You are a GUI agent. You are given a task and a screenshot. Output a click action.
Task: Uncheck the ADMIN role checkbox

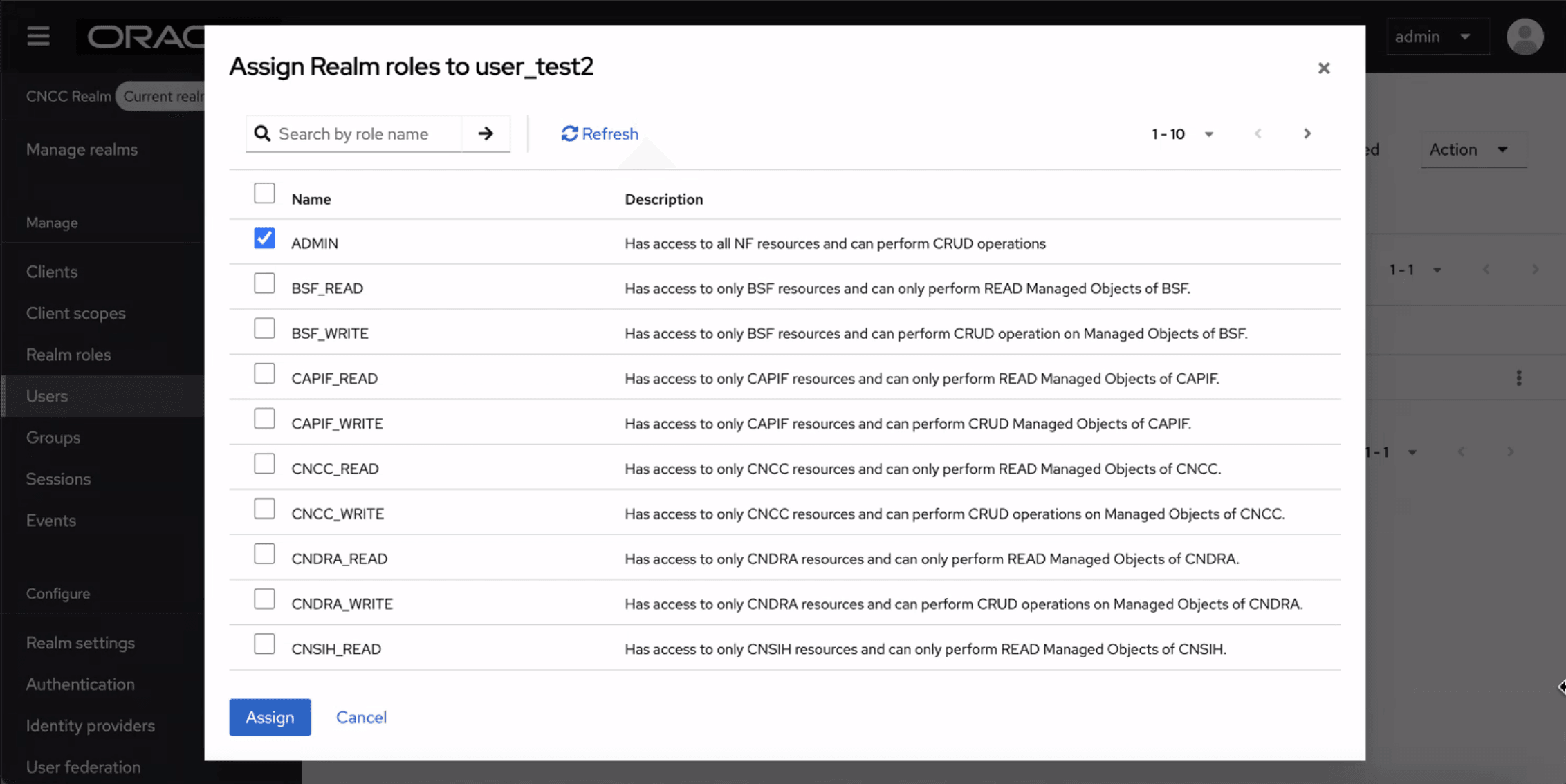(x=264, y=238)
